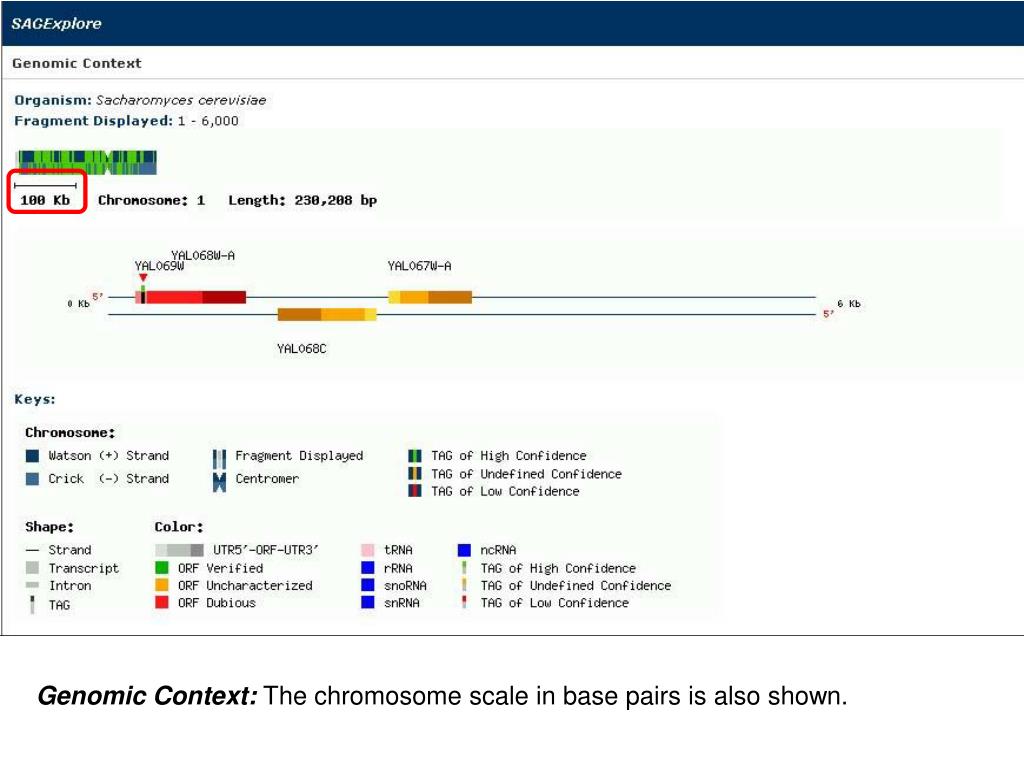Click the ORF Dubious red swatch

162,602
